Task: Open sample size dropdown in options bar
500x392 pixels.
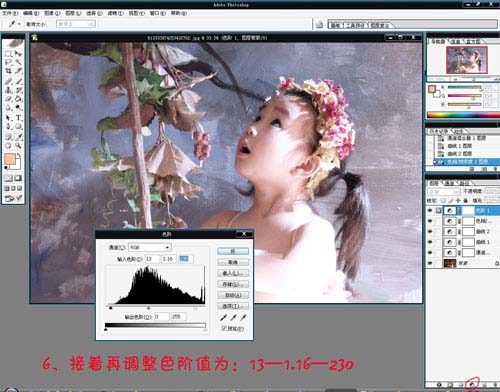Action: click(x=76, y=24)
